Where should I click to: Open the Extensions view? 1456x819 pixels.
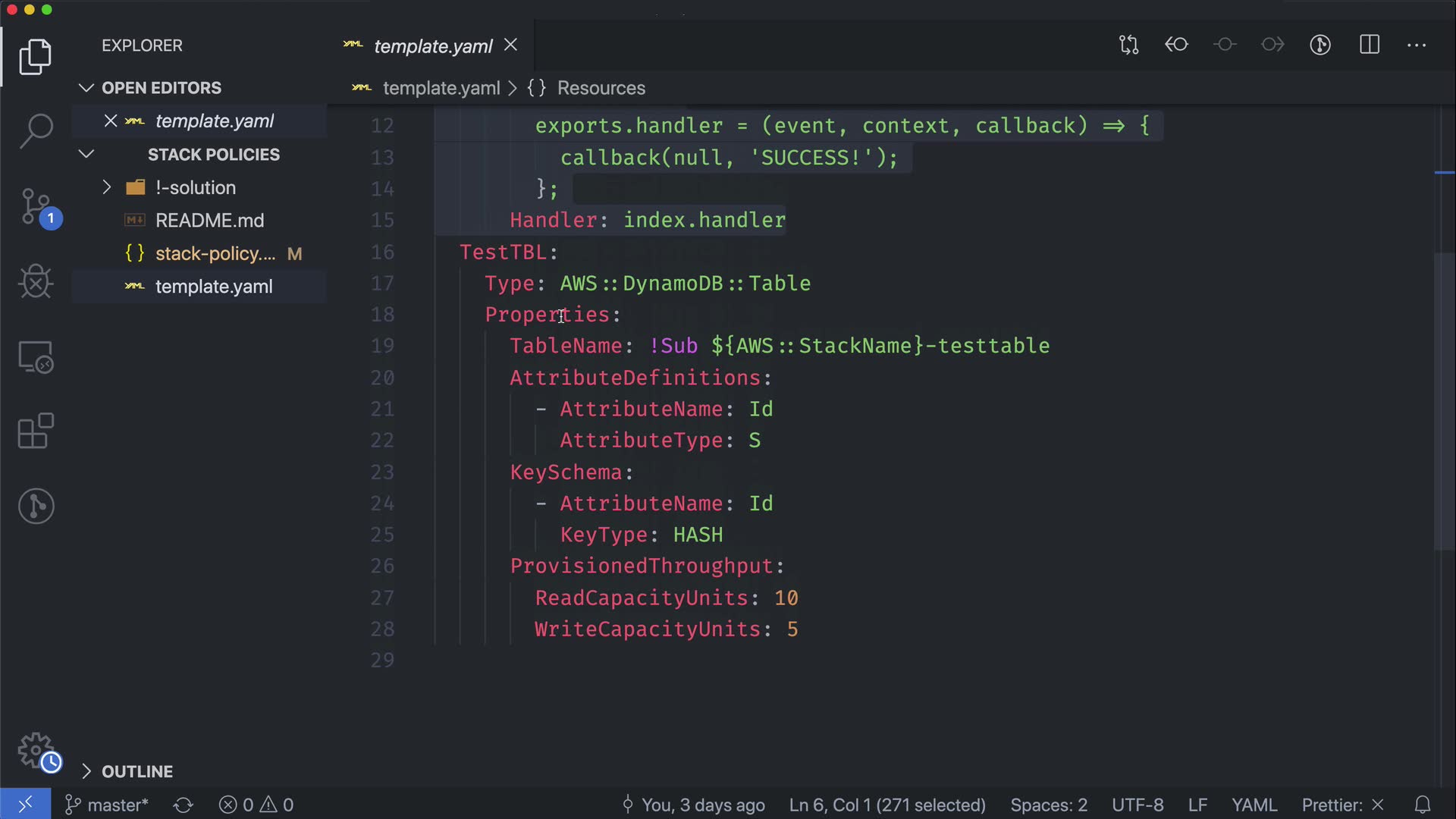(36, 431)
